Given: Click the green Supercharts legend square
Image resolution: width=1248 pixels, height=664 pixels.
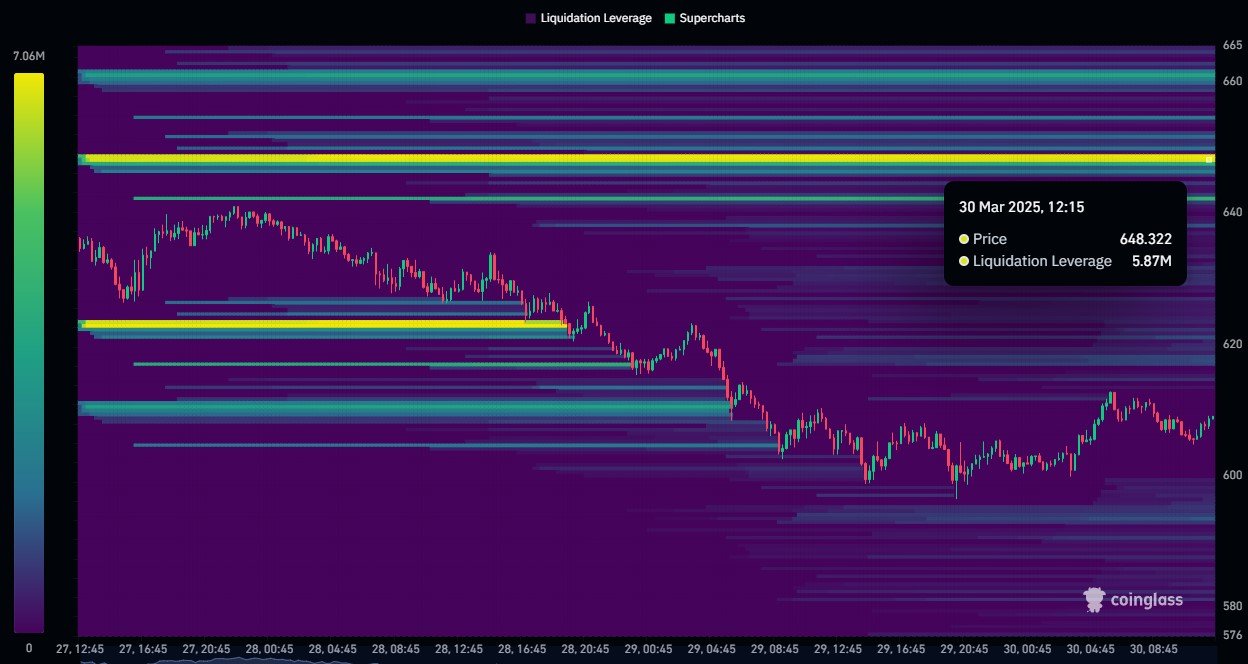Looking at the screenshot, I should (x=669, y=18).
